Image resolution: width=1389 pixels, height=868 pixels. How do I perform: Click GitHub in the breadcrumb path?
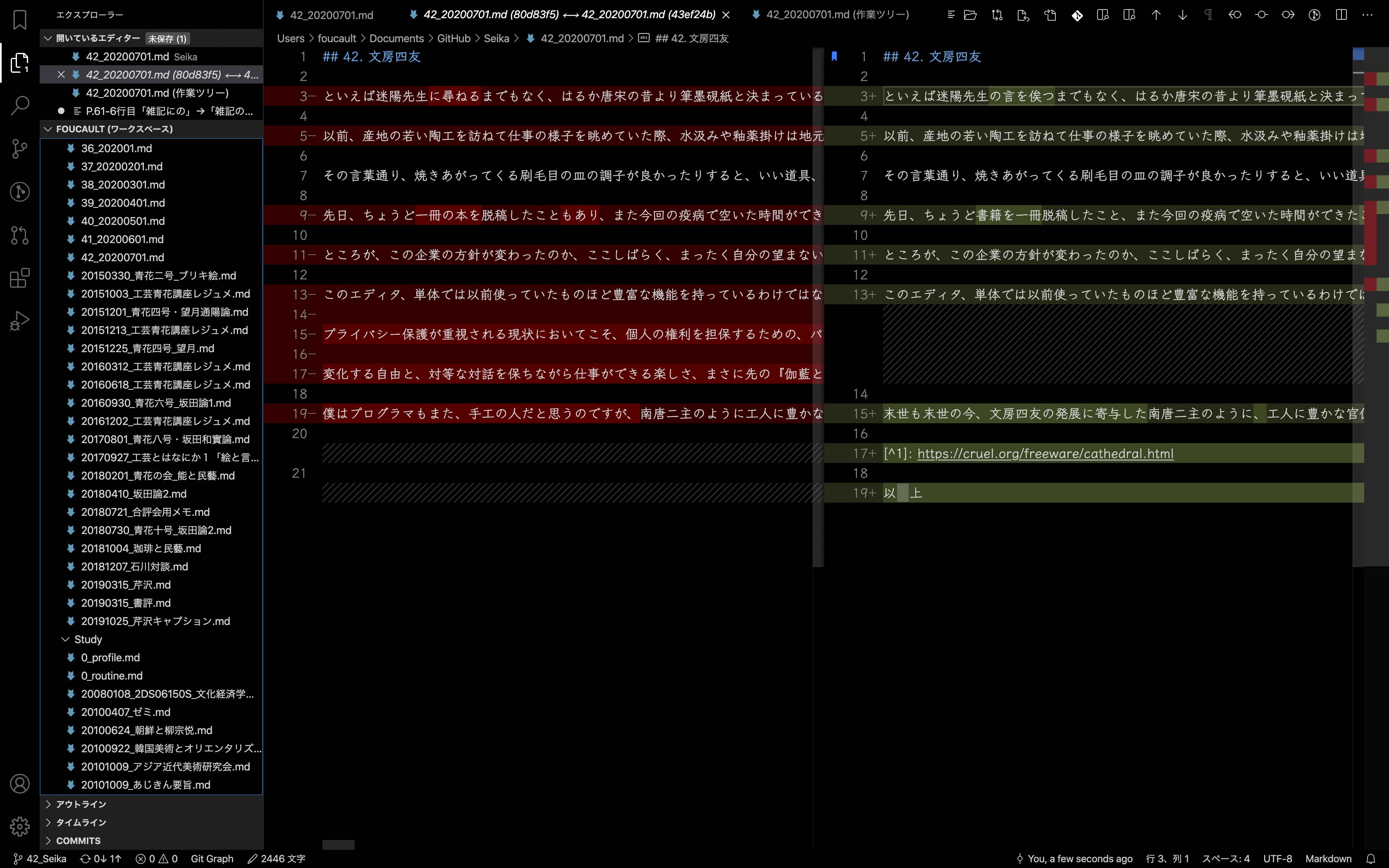coord(453,38)
